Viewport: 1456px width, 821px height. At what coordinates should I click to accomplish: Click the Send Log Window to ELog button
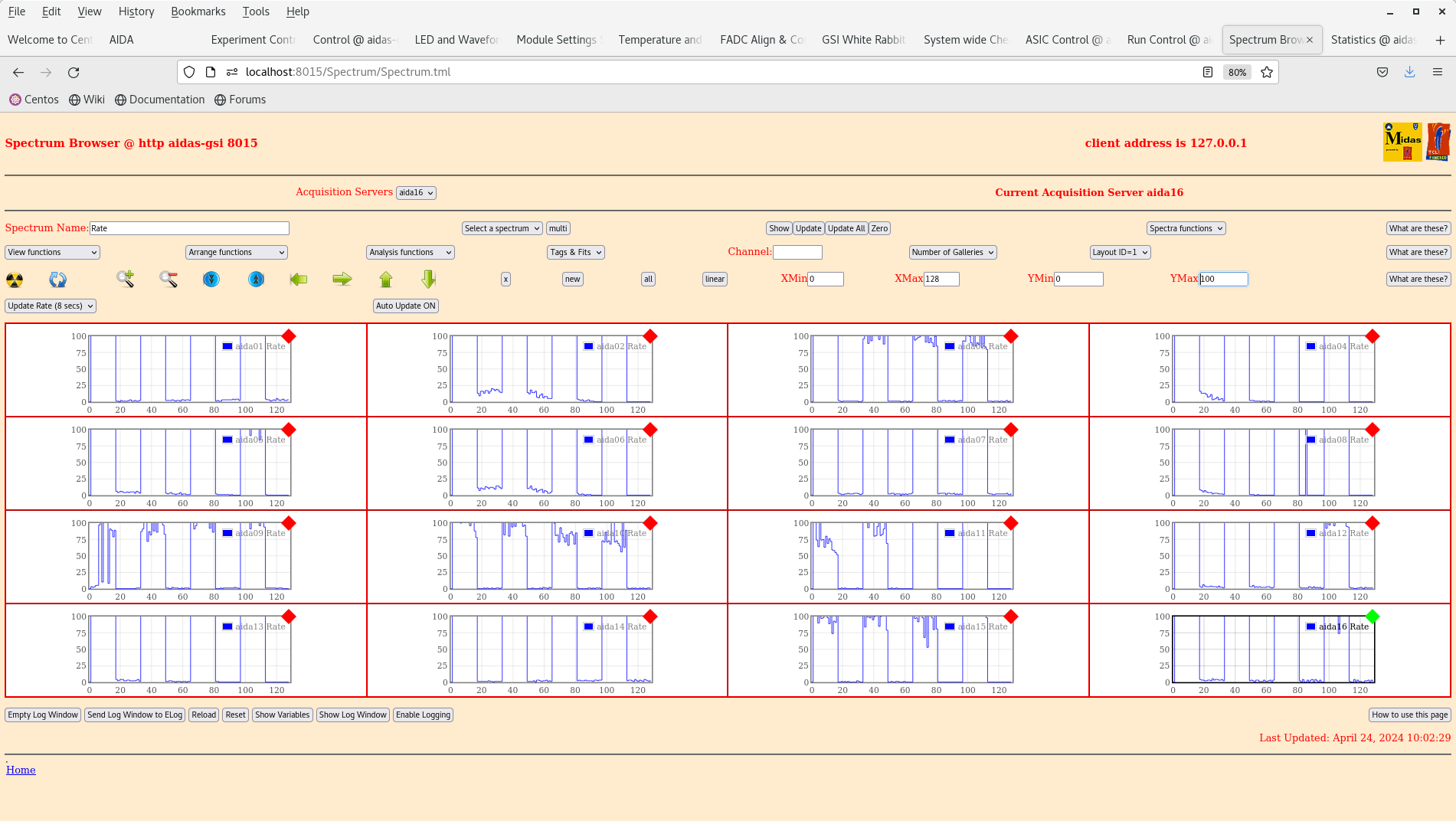click(x=134, y=715)
